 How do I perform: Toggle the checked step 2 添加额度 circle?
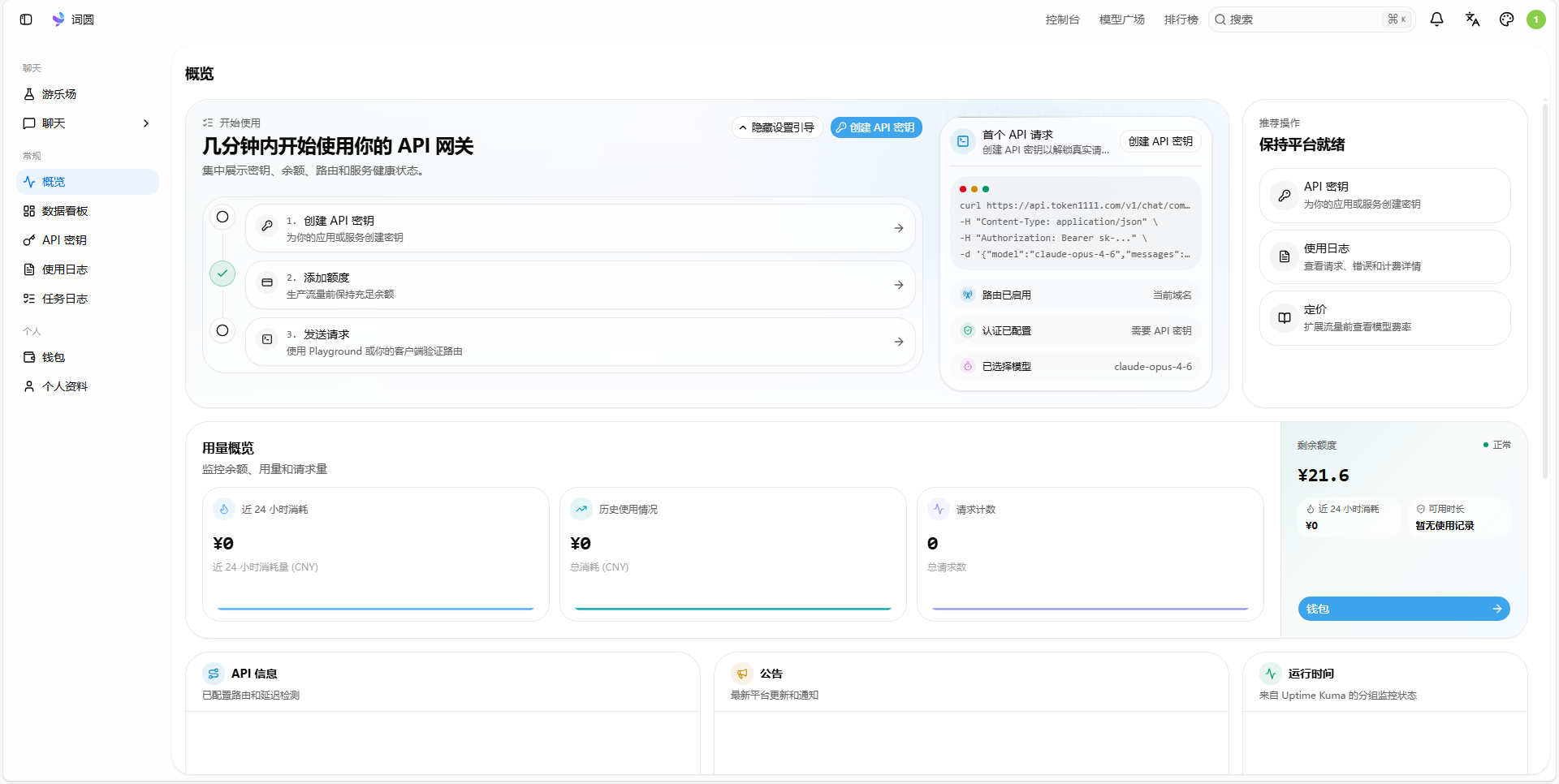coord(222,274)
